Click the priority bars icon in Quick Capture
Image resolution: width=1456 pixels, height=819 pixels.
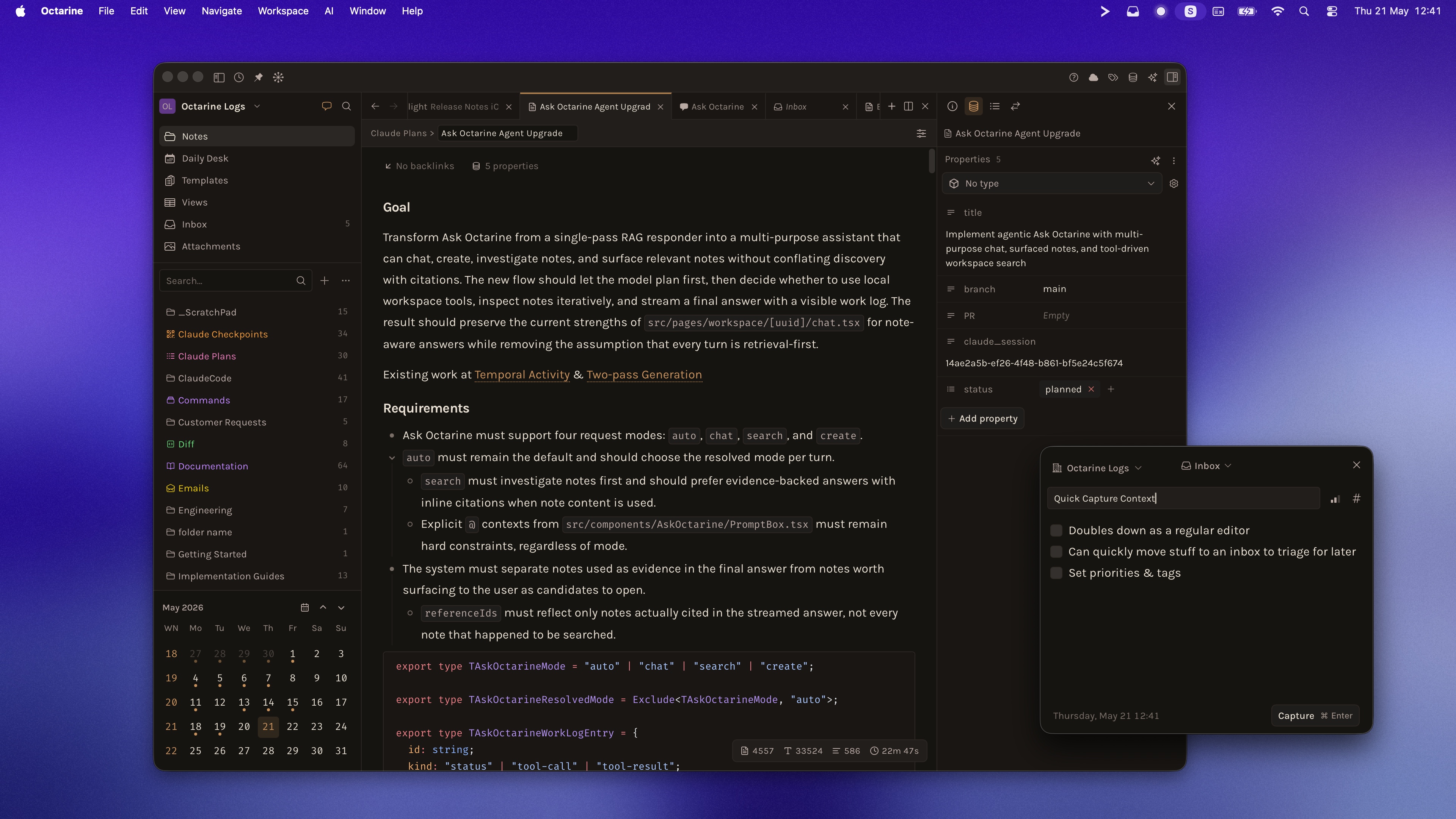coord(1335,499)
